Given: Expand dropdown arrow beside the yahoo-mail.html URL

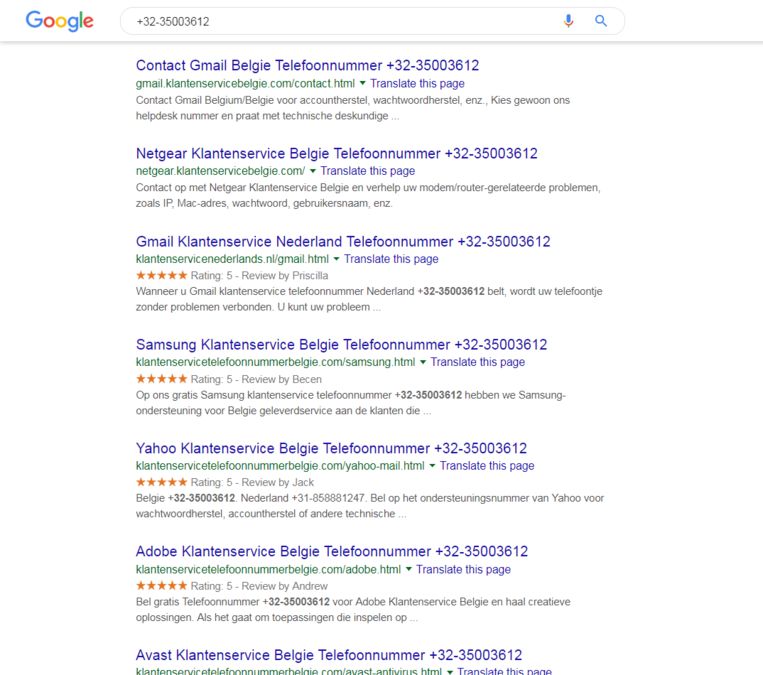Looking at the screenshot, I should click(x=433, y=466).
